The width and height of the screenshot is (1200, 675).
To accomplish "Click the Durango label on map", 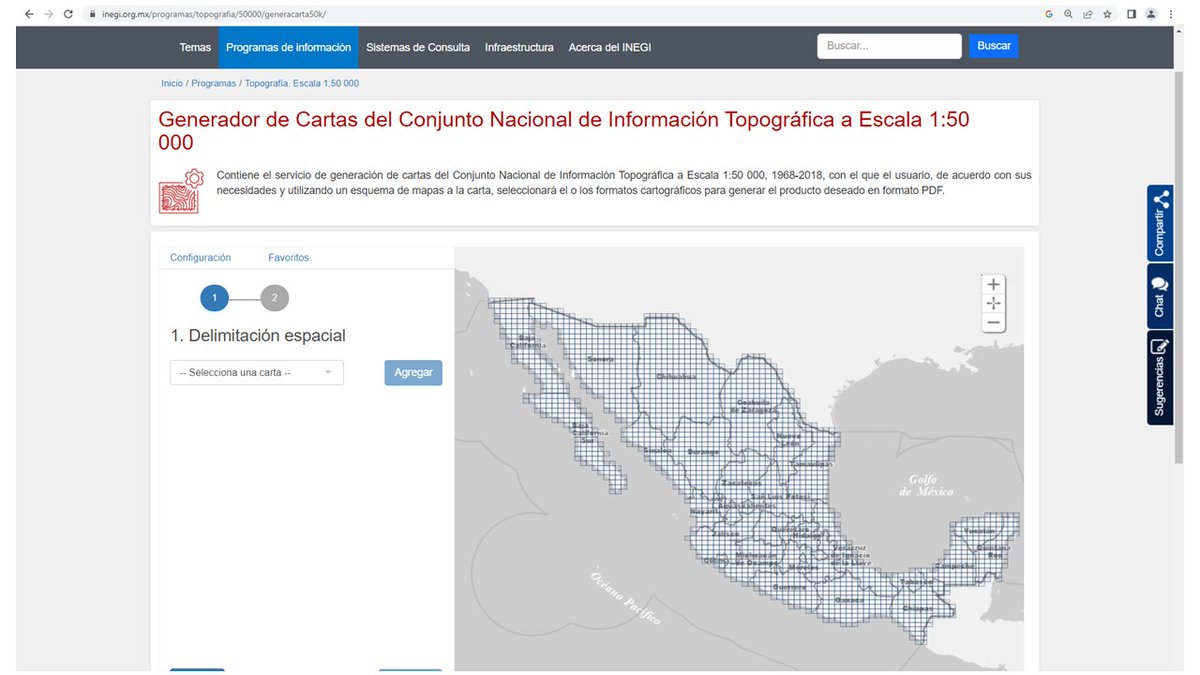I will (x=703, y=452).
